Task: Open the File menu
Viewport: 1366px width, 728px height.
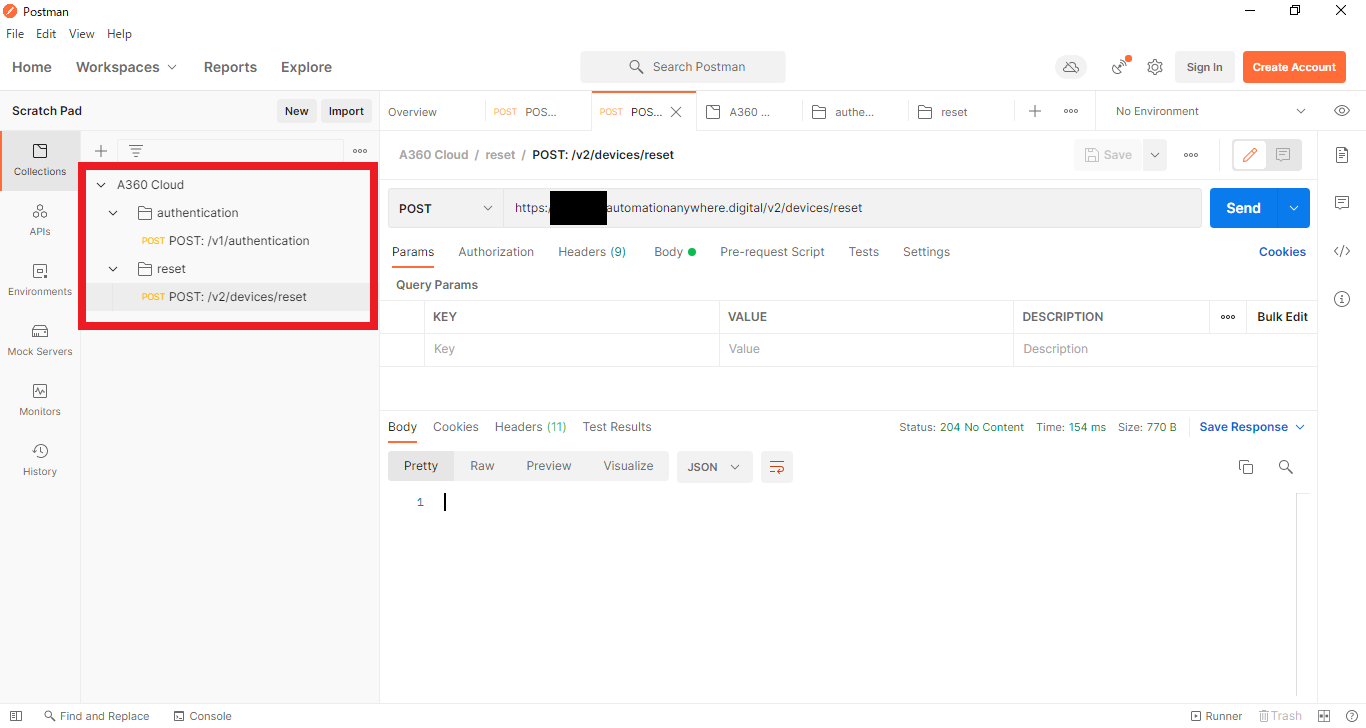Action: click(15, 34)
